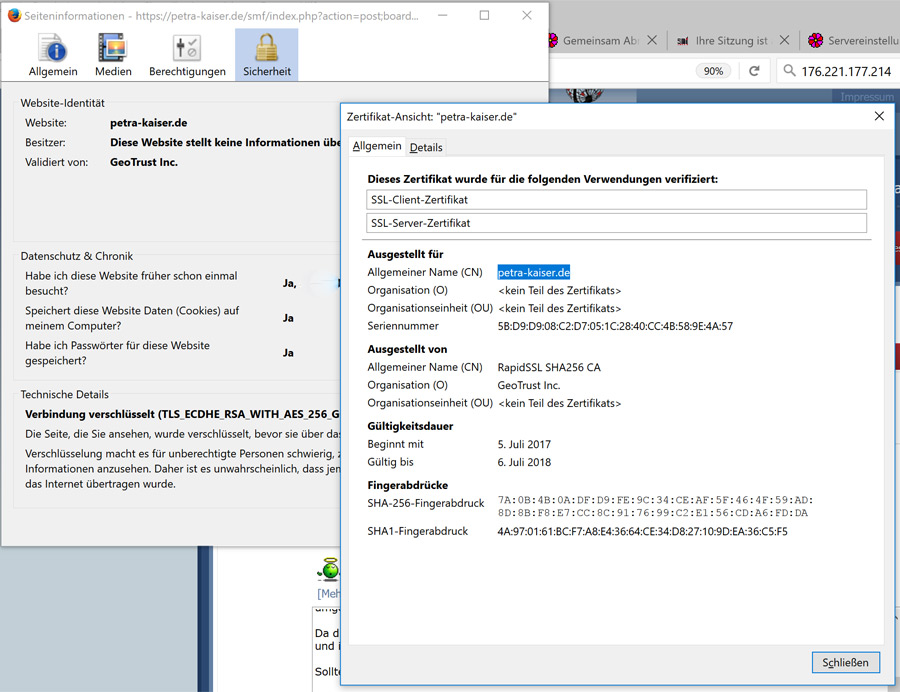The image size is (900, 692).
Task: Switch to the 'Ihre Sitzung ist' tab
Action: tap(729, 41)
